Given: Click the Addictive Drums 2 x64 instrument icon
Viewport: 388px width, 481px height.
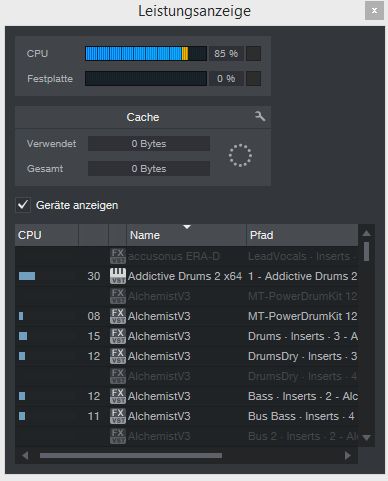Looking at the screenshot, I should pos(118,276).
